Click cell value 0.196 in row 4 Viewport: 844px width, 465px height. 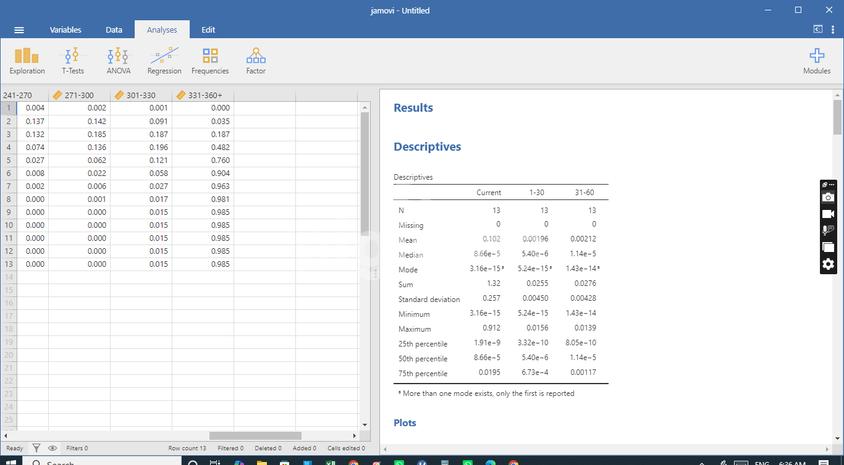(141, 147)
